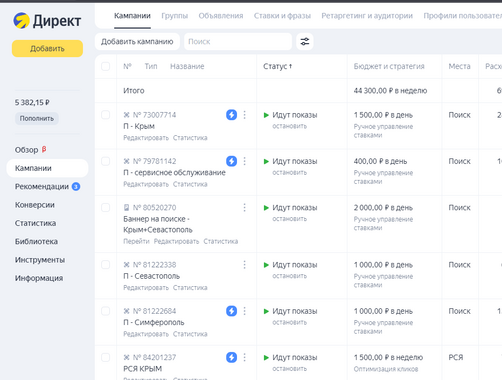Click Пополнить under the balance

point(37,118)
